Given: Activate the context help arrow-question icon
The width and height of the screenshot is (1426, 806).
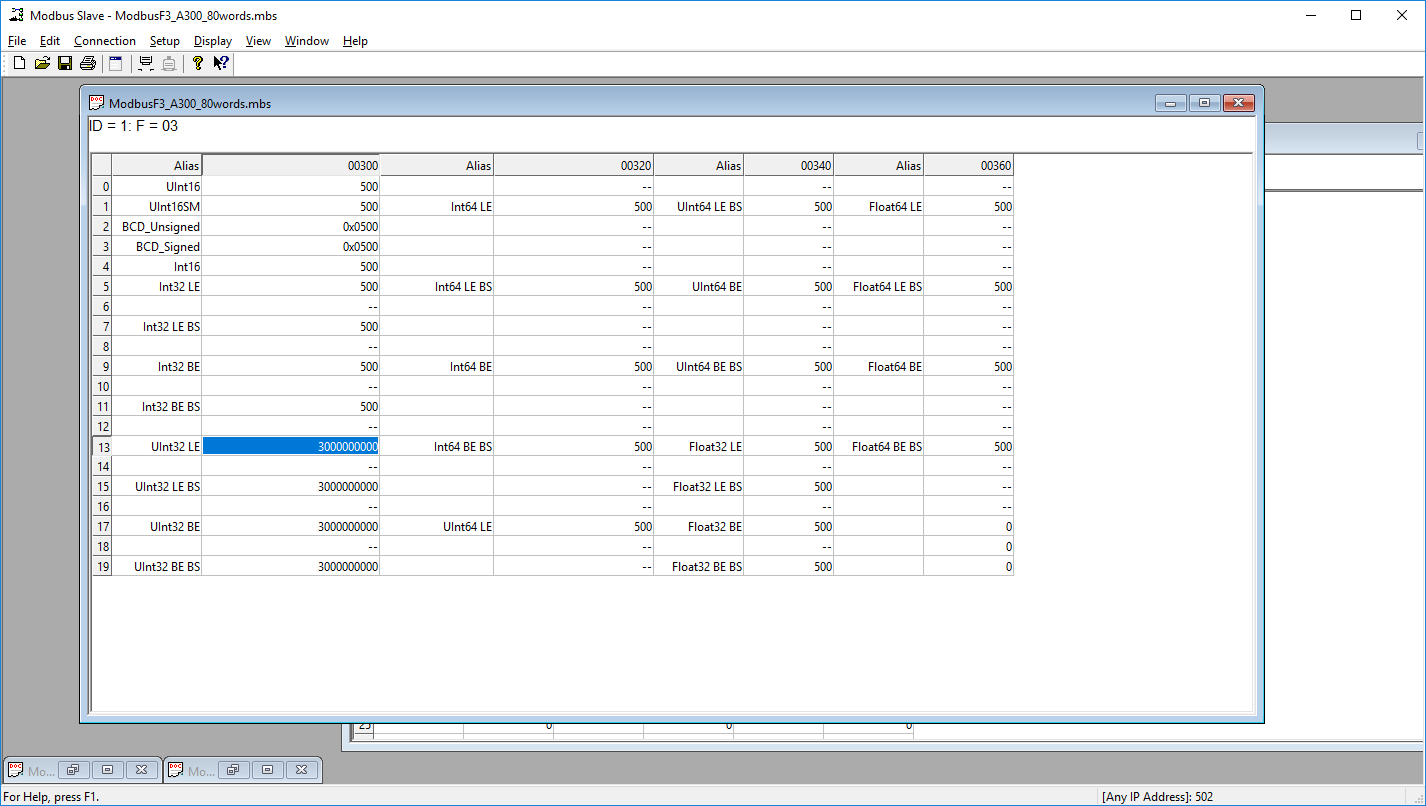Looking at the screenshot, I should tap(221, 64).
